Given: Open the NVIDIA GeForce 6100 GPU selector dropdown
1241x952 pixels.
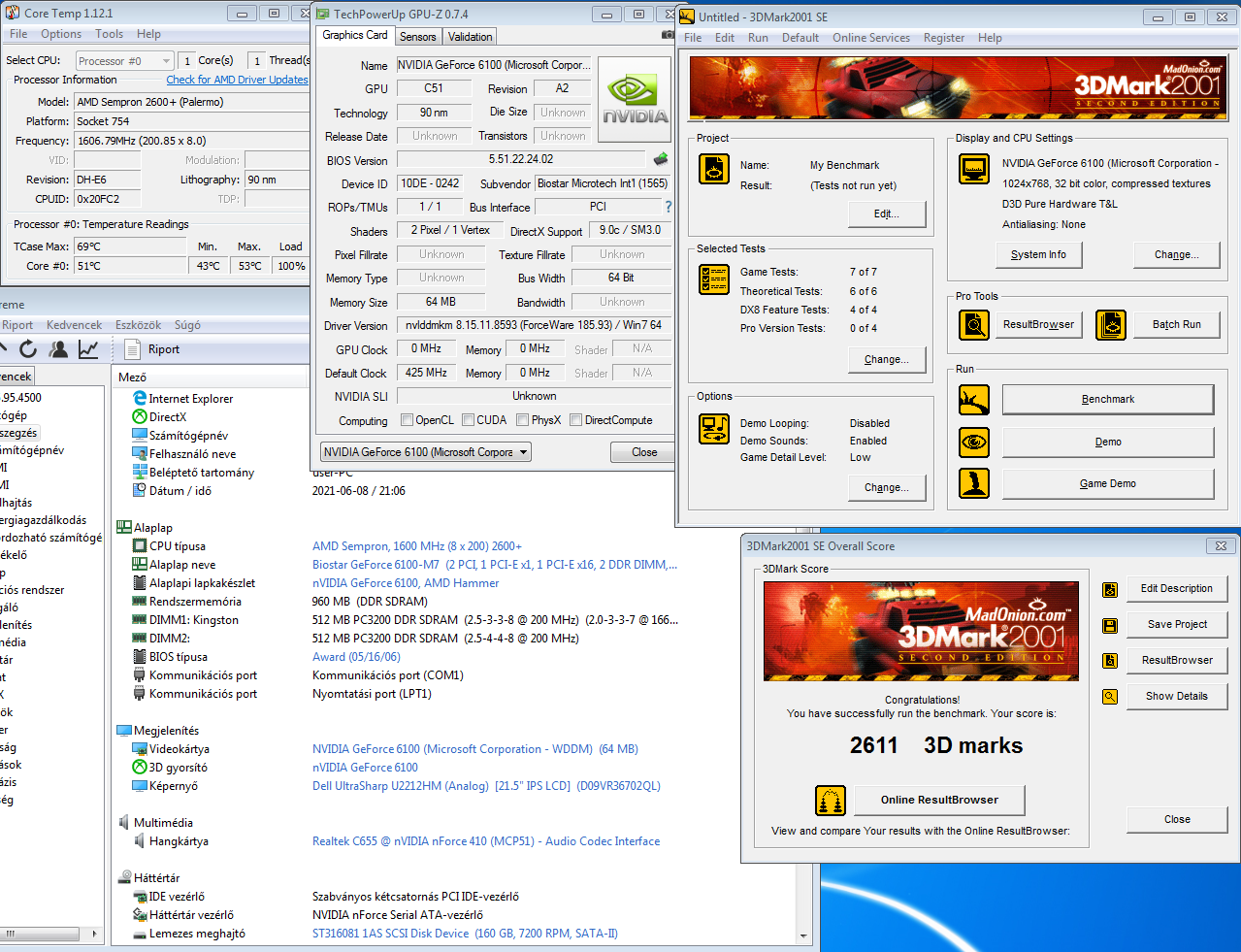Looking at the screenshot, I should pos(425,452).
